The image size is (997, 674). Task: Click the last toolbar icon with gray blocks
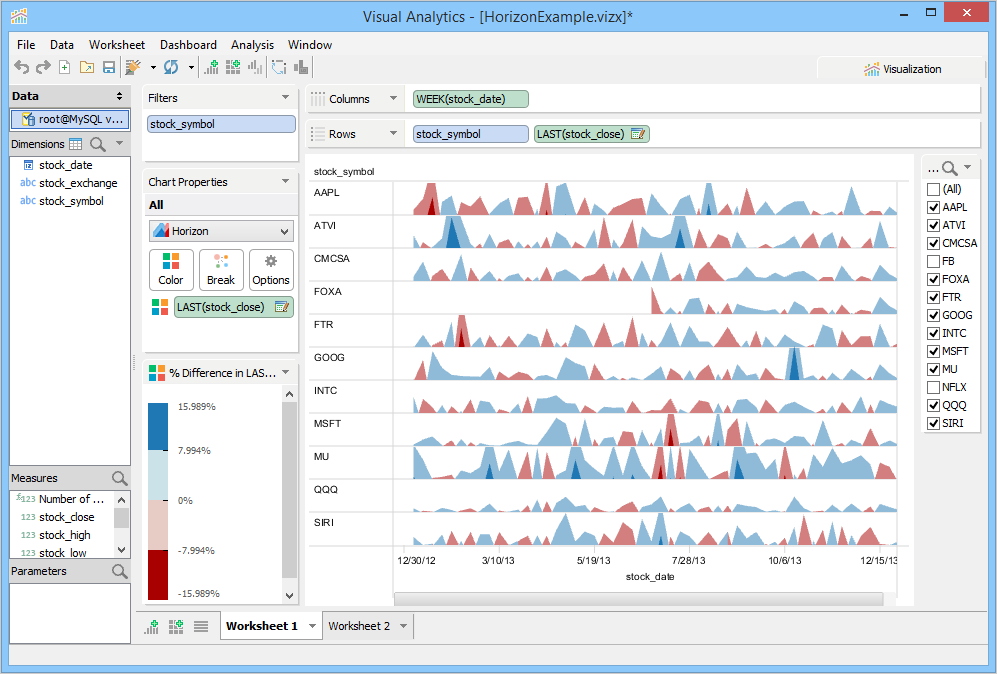[x=301, y=67]
